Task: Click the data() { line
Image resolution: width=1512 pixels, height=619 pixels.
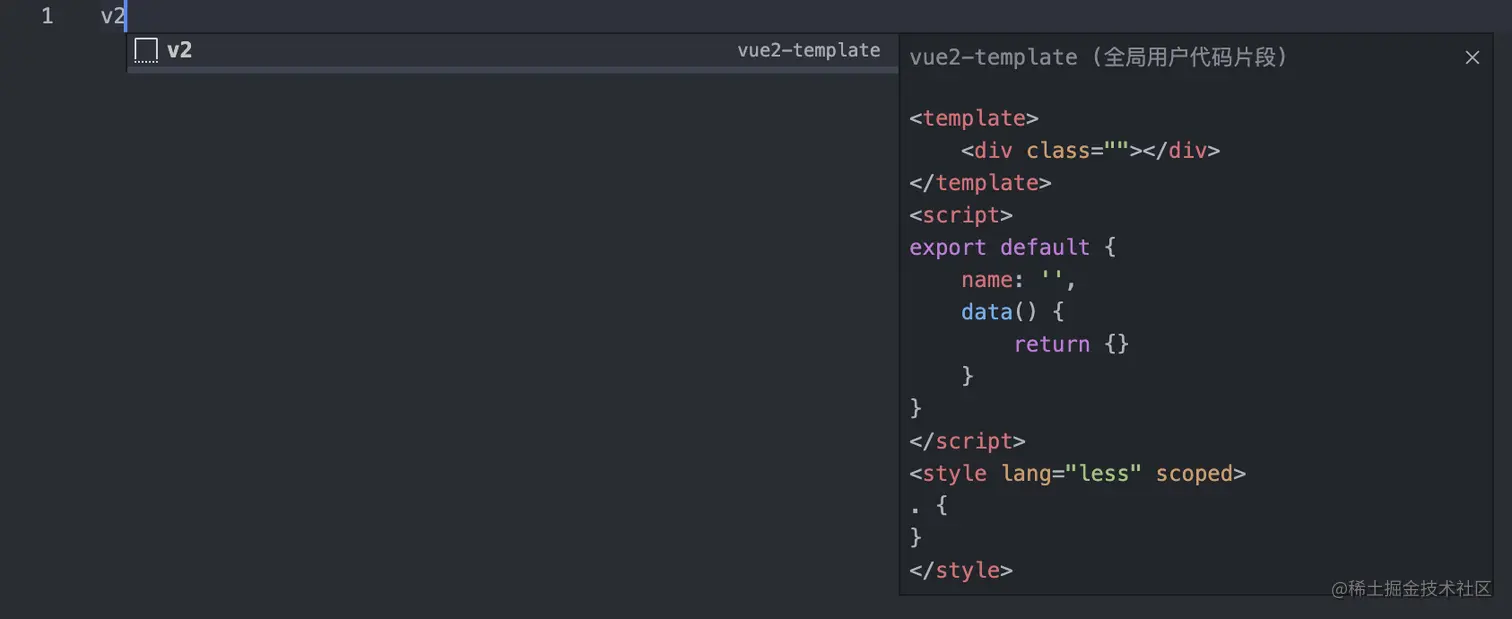Action: click(1013, 312)
